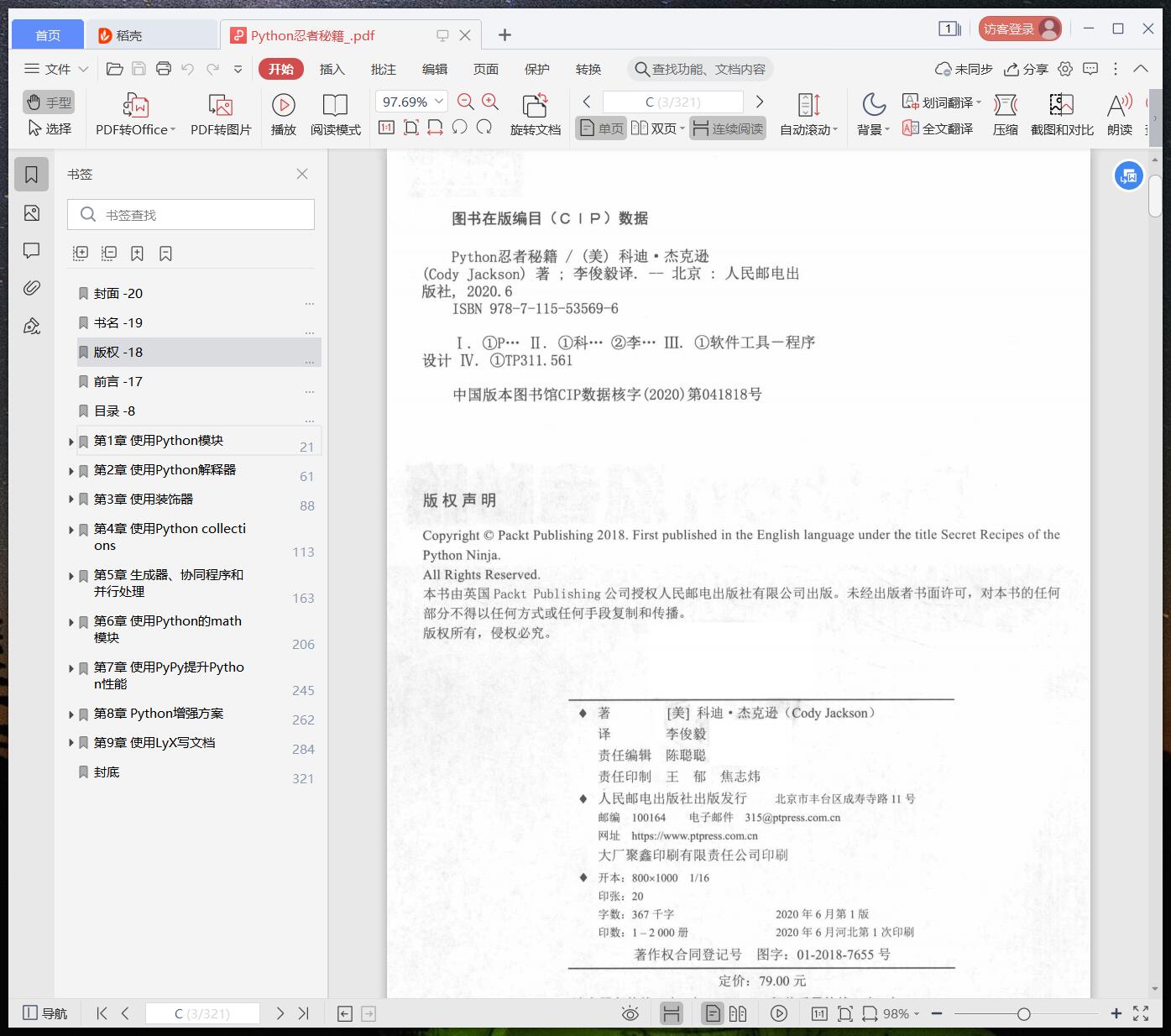Enter reading mode (阅读模式)
The height and width of the screenshot is (1036, 1171).
tap(335, 114)
